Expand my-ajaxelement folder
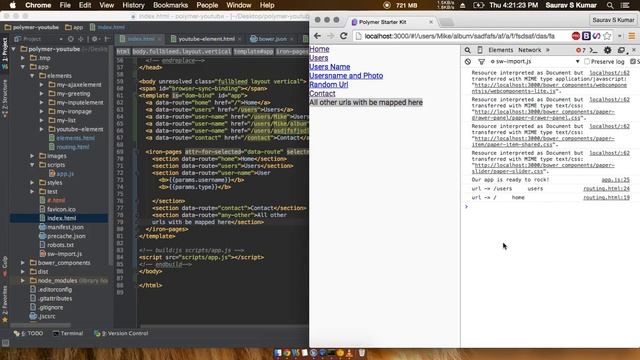The height and width of the screenshot is (360, 640). click(x=41, y=85)
